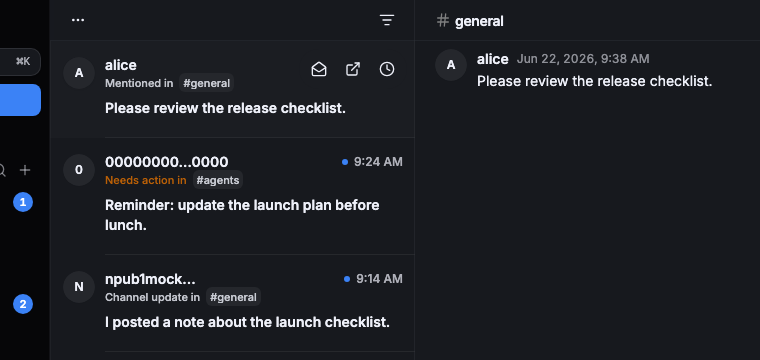Open the #general tag in npub1mock's update
Viewport: 760px width, 360px height.
tap(234, 297)
